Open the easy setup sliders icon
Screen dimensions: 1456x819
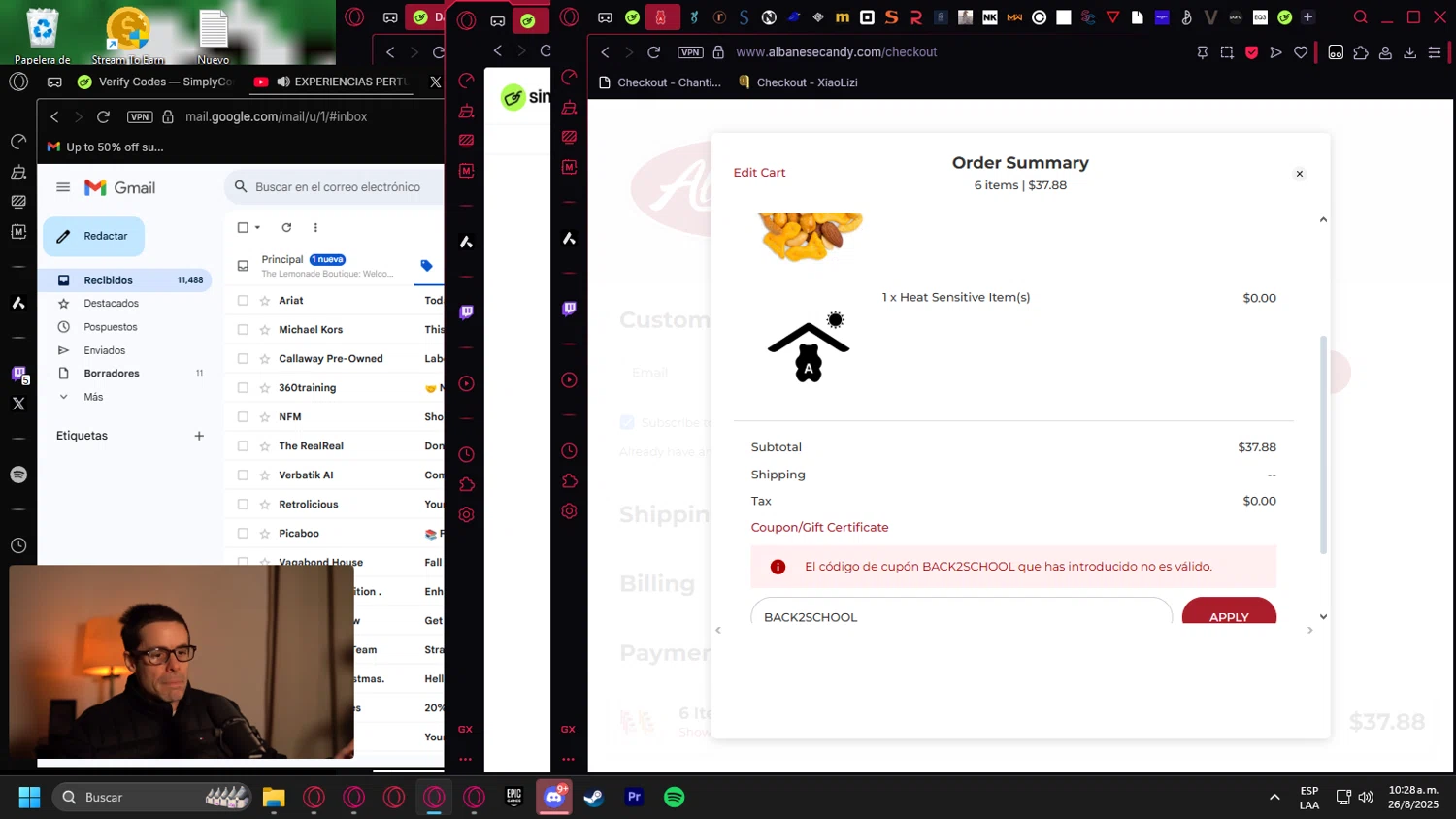1435,52
